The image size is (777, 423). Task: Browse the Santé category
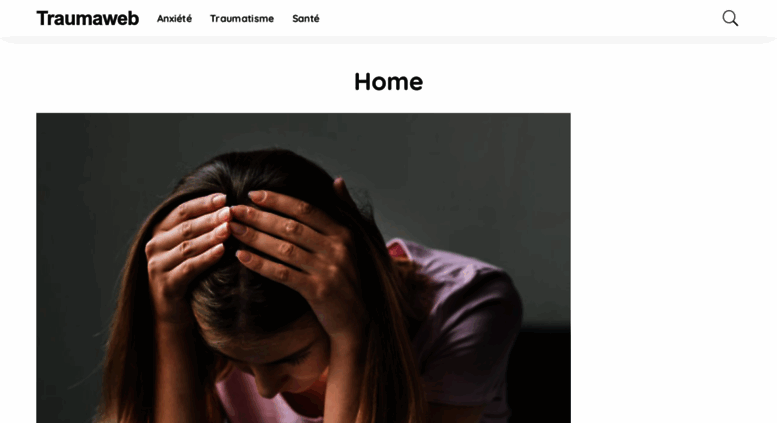(x=306, y=18)
